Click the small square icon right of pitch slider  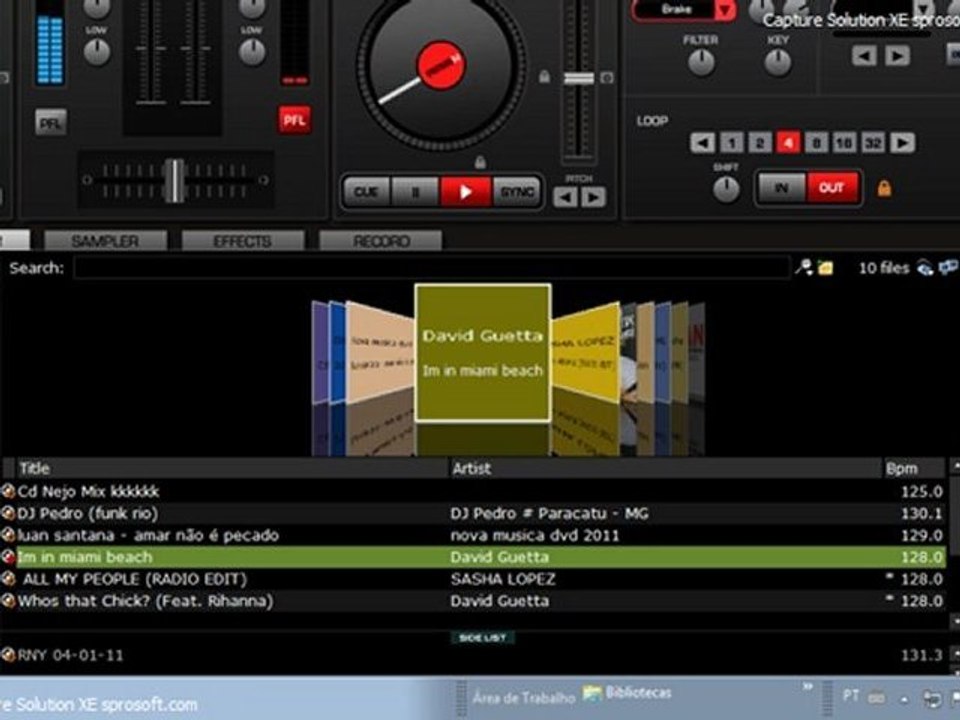[607, 78]
